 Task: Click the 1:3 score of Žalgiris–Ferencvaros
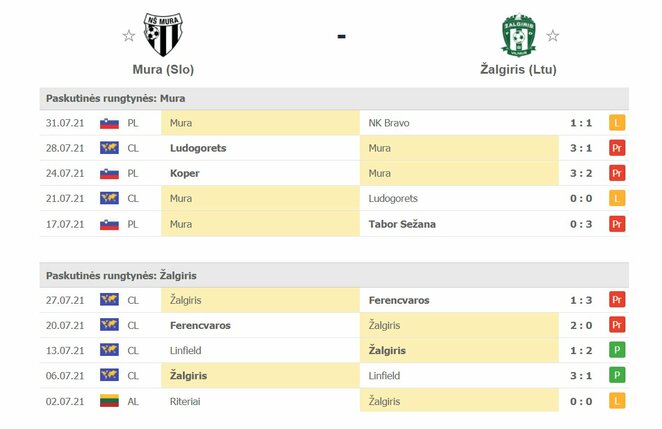[x=580, y=299]
